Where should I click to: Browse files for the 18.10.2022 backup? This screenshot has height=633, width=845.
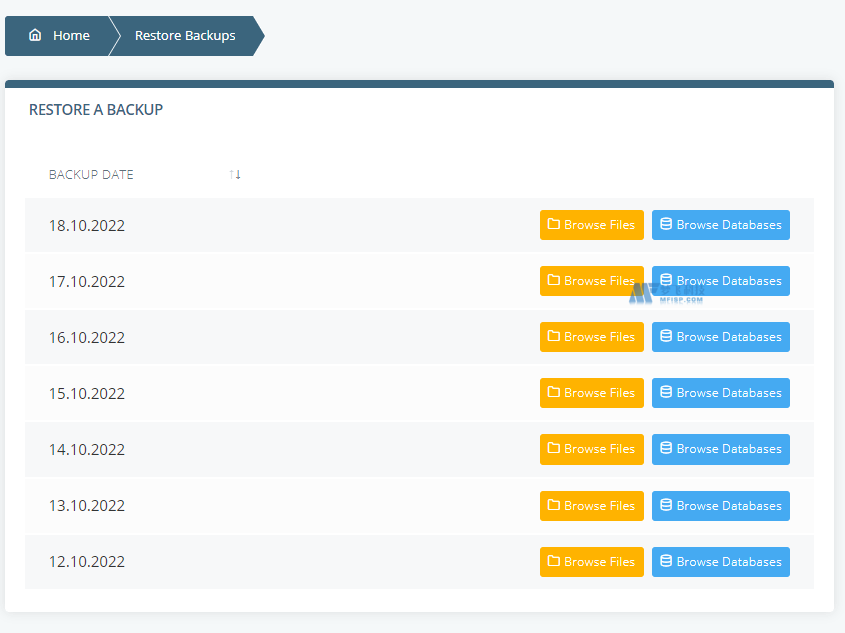point(591,225)
